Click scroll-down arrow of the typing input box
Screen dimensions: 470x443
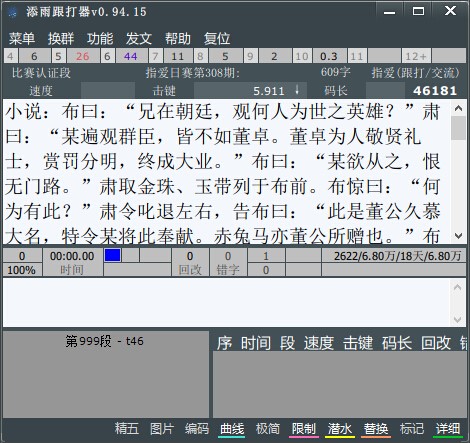click(457, 319)
